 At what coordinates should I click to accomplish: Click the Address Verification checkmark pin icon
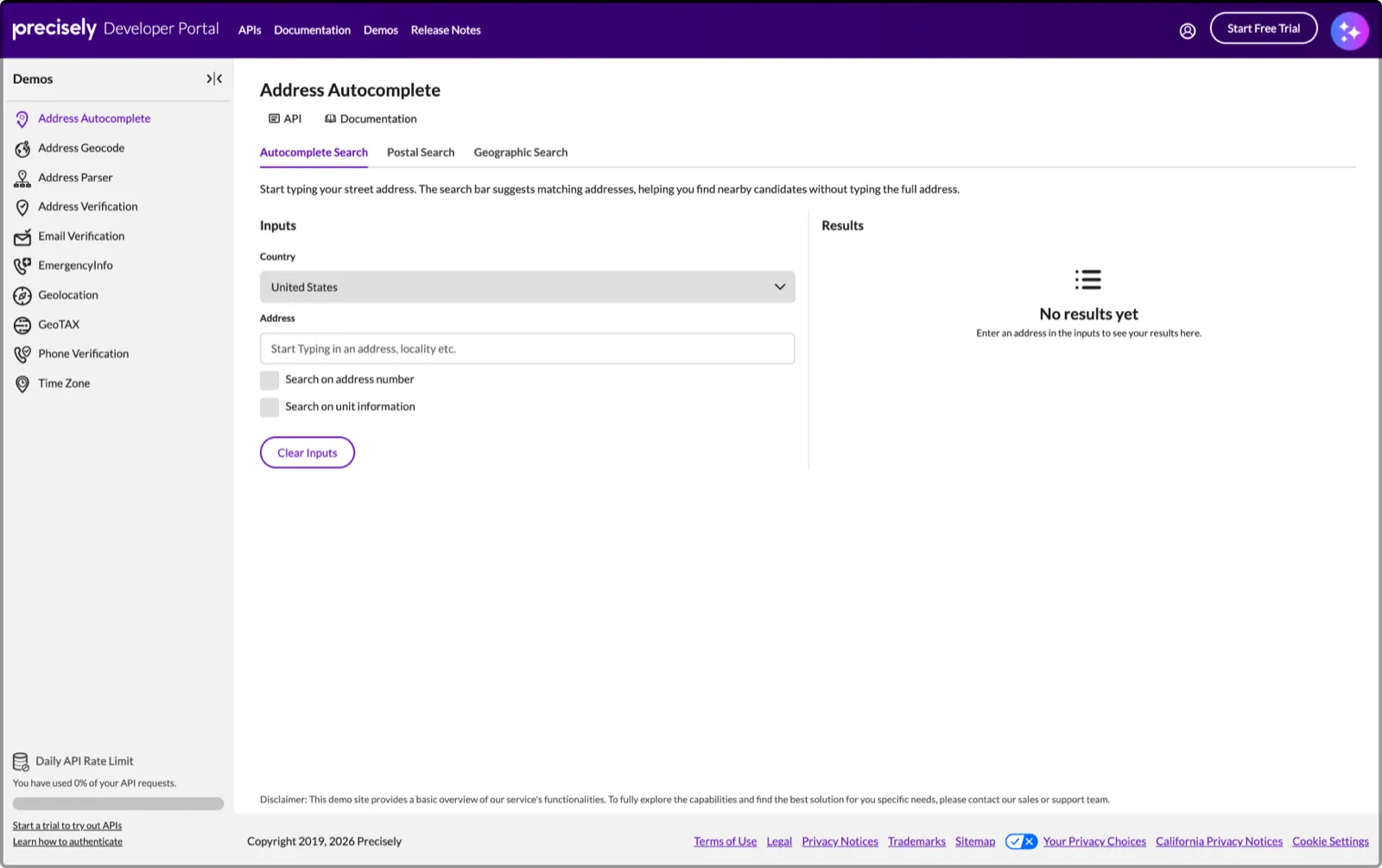[22, 207]
